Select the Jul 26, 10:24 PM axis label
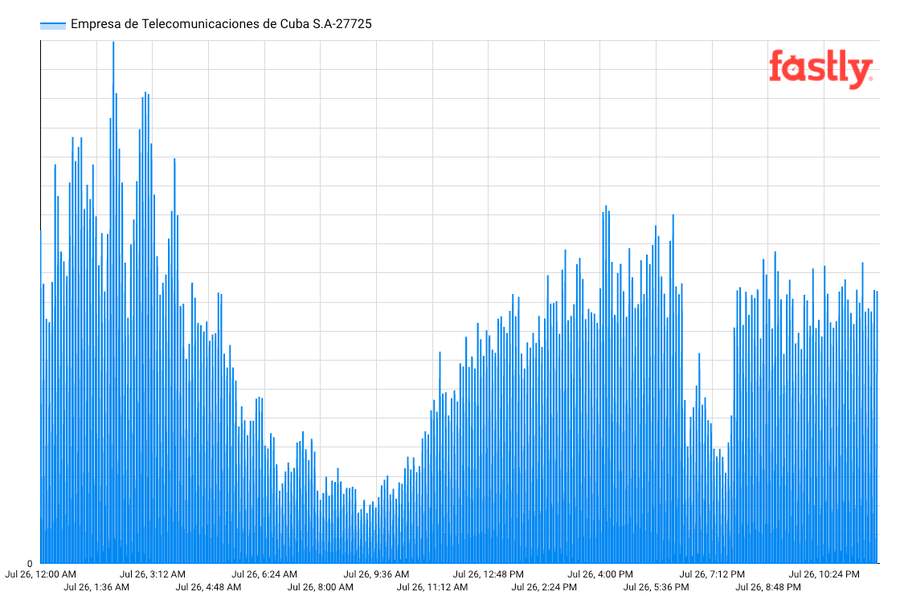Image resolution: width=900 pixels, height=604 pixels. point(824,574)
